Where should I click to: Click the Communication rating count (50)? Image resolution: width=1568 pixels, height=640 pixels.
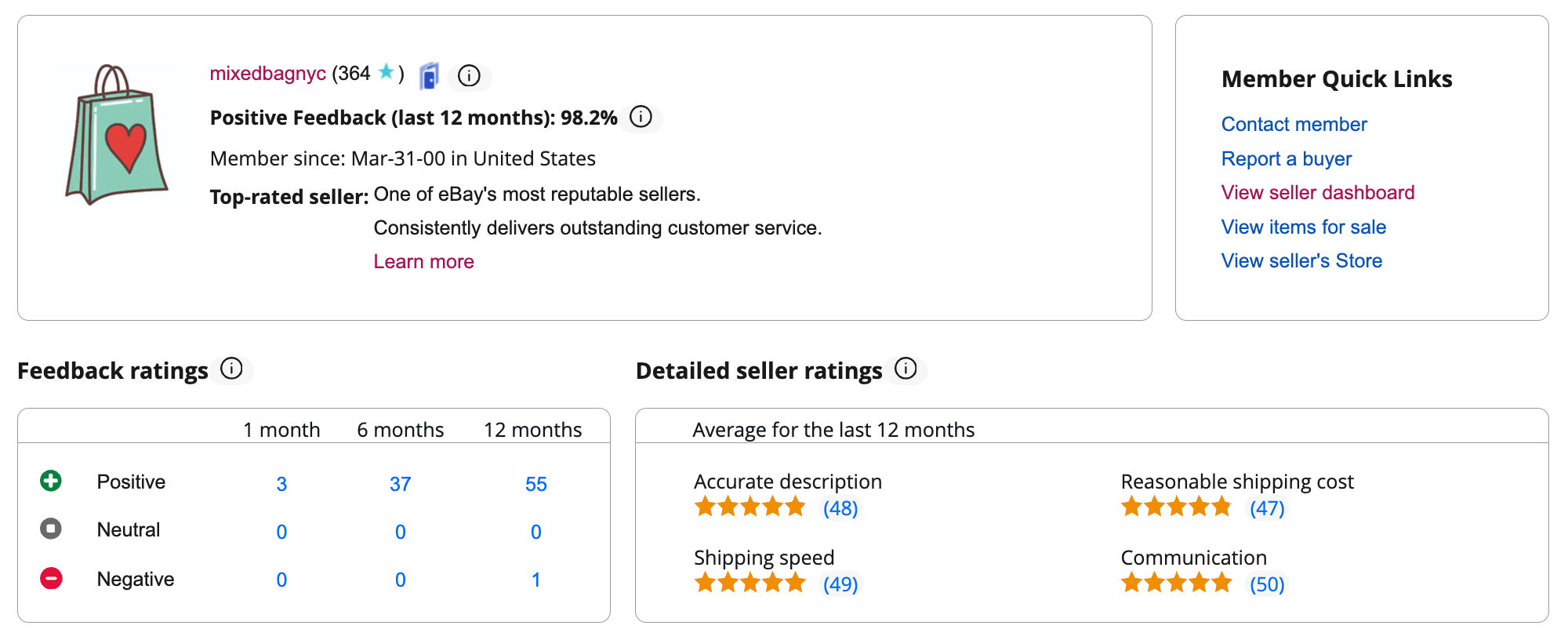click(x=1266, y=585)
